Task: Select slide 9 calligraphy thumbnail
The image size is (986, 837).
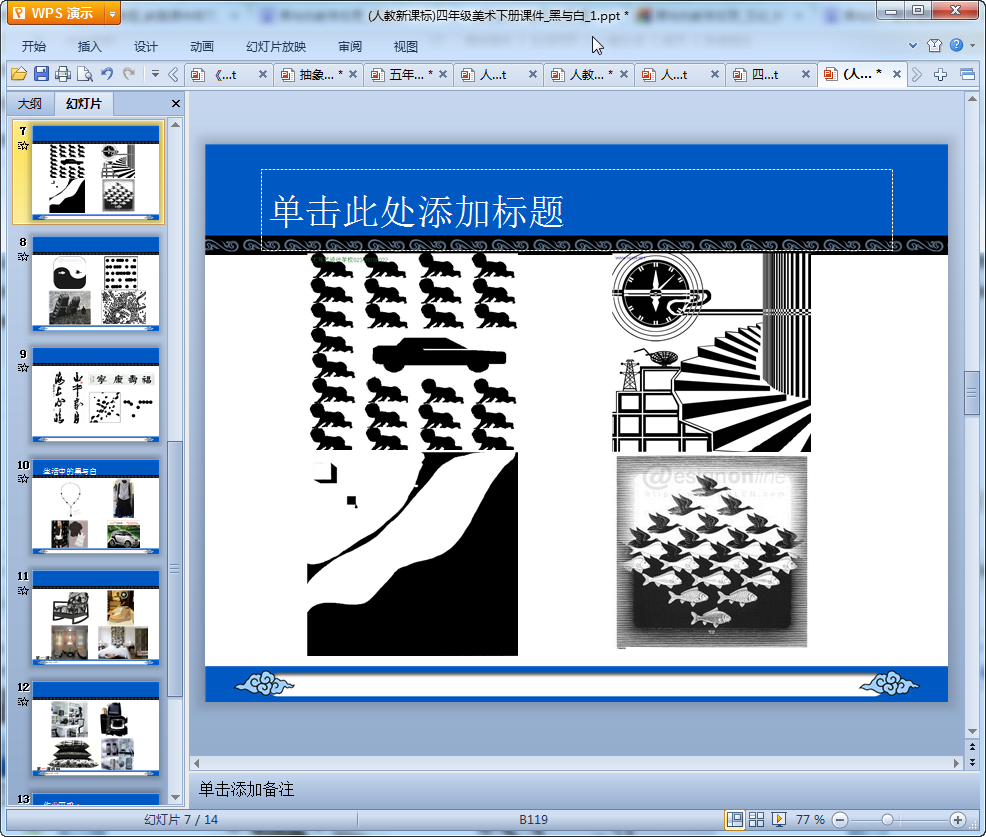Action: pyautogui.click(x=96, y=395)
